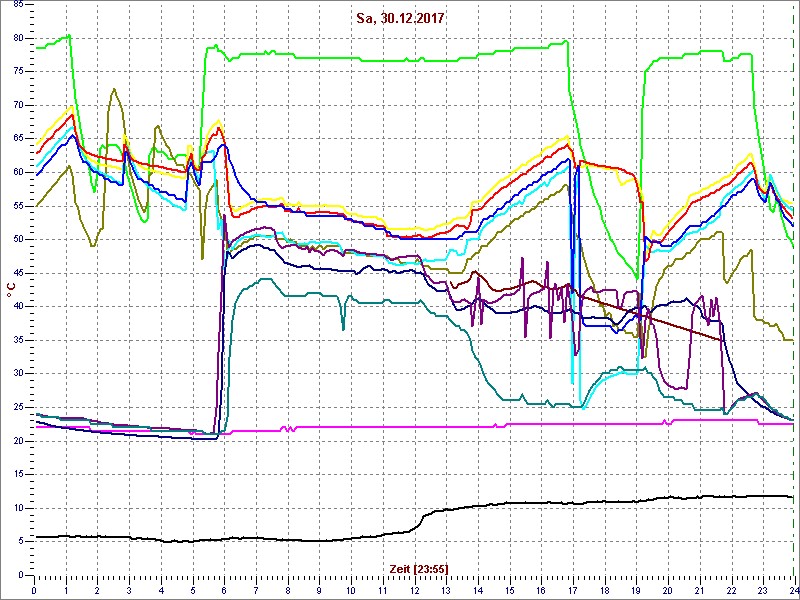Click hour 11 on the time axis
800x600 pixels.
coord(382,591)
